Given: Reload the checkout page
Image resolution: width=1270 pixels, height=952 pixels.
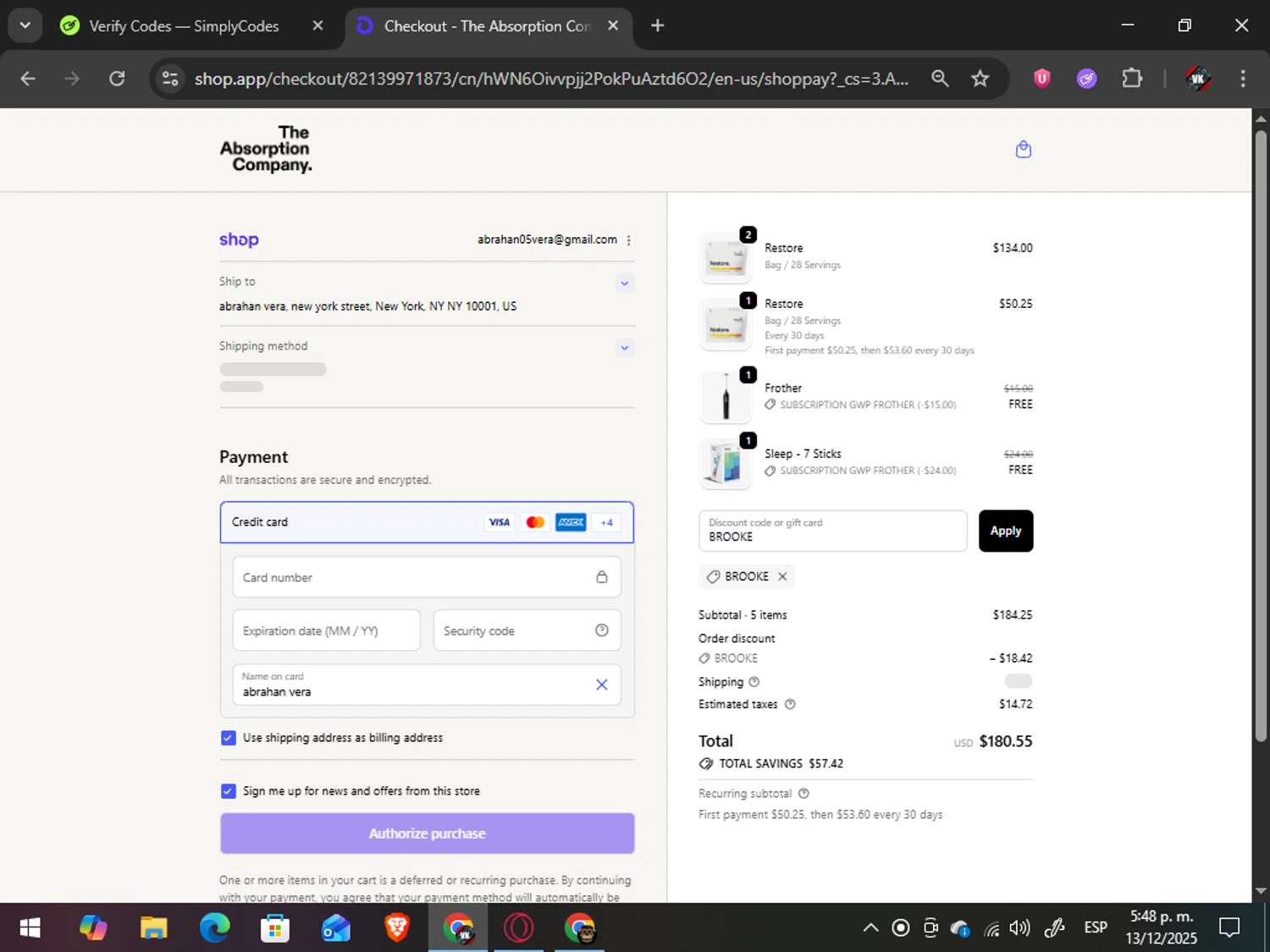Looking at the screenshot, I should 117,79.
